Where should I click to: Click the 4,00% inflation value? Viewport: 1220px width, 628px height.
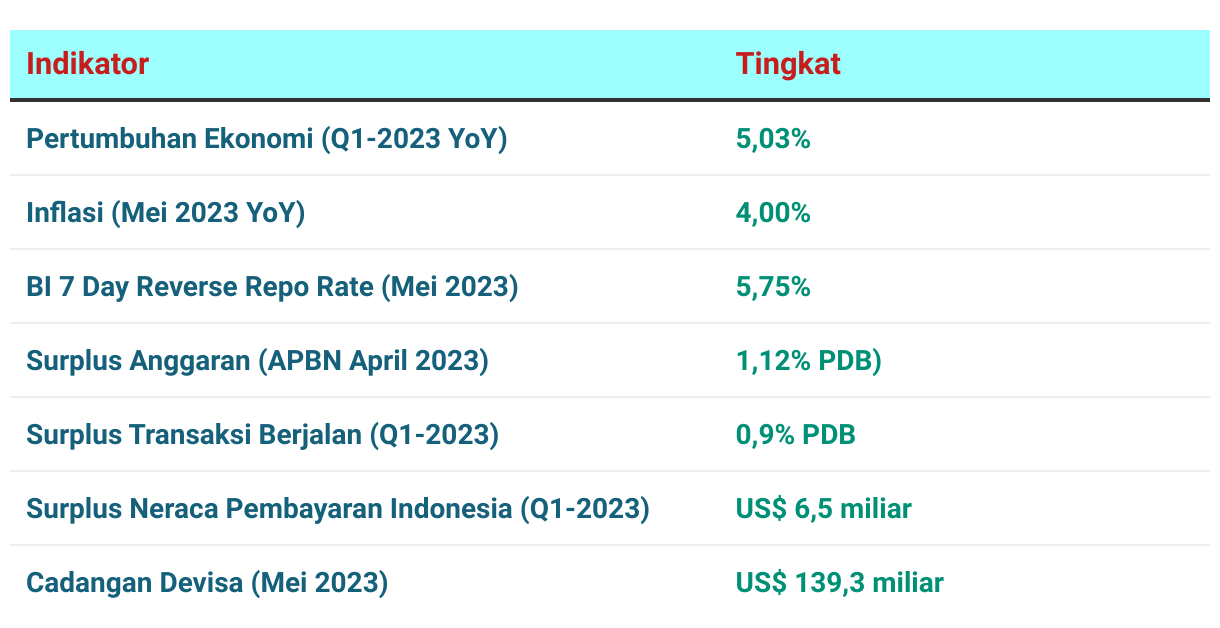pyautogui.click(x=773, y=213)
